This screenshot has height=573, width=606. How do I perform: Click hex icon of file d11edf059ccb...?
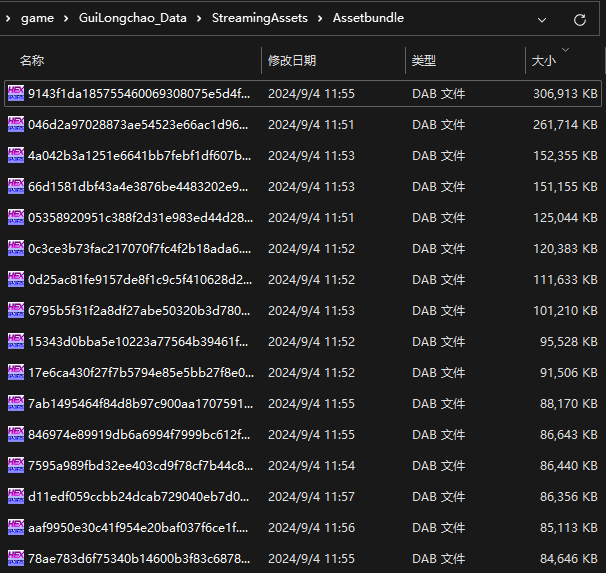tap(16, 496)
